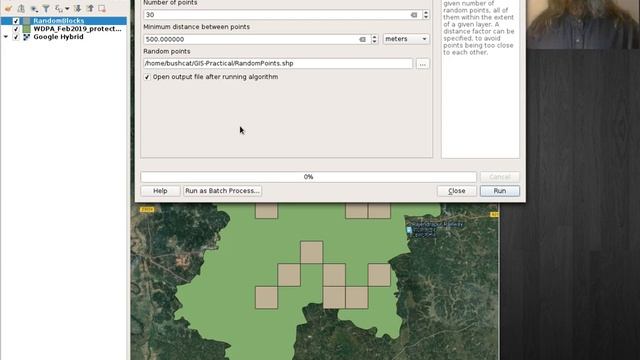
Task: Click the ... browse button for output file
Action: [x=422, y=64]
